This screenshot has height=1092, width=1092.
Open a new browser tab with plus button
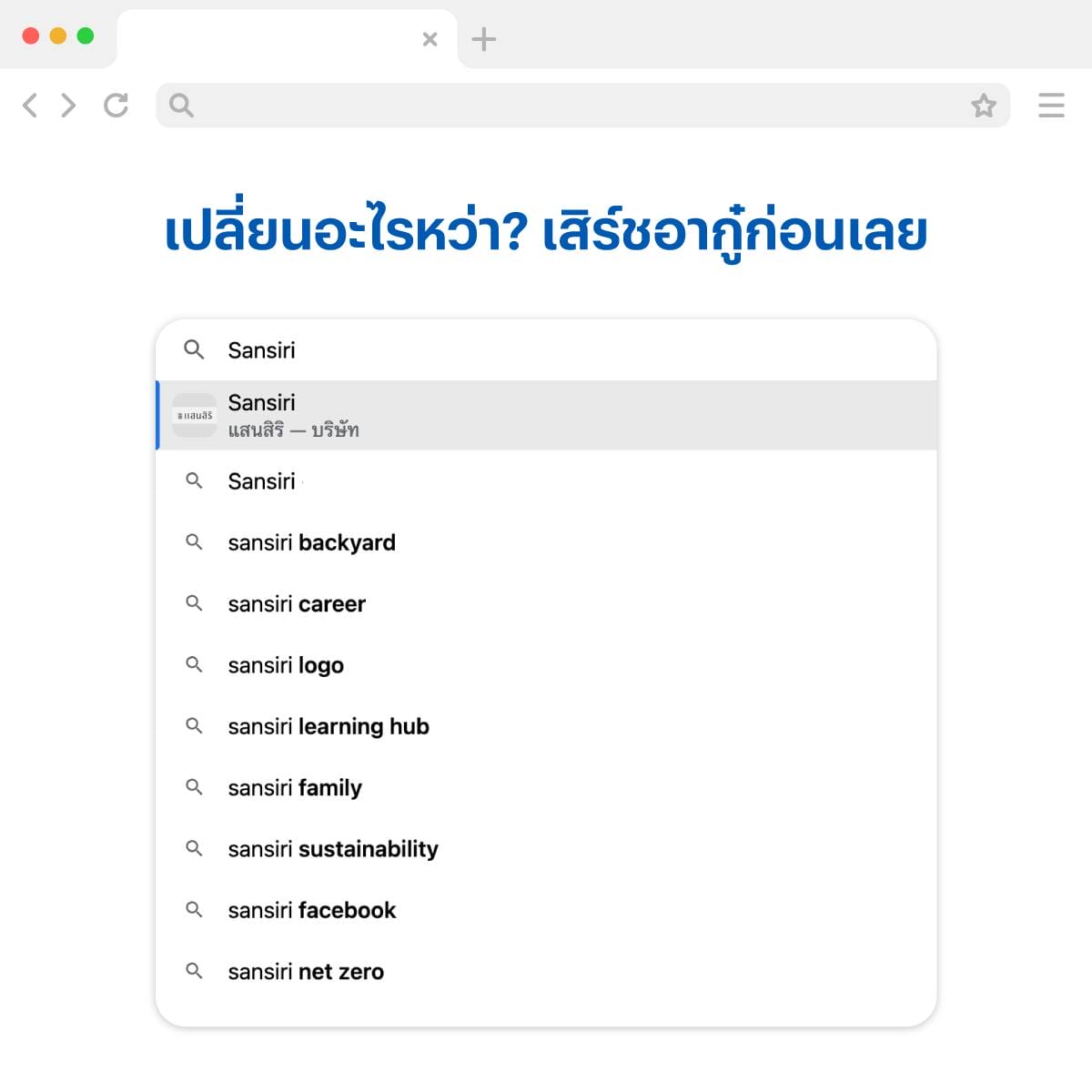pyautogui.click(x=483, y=38)
